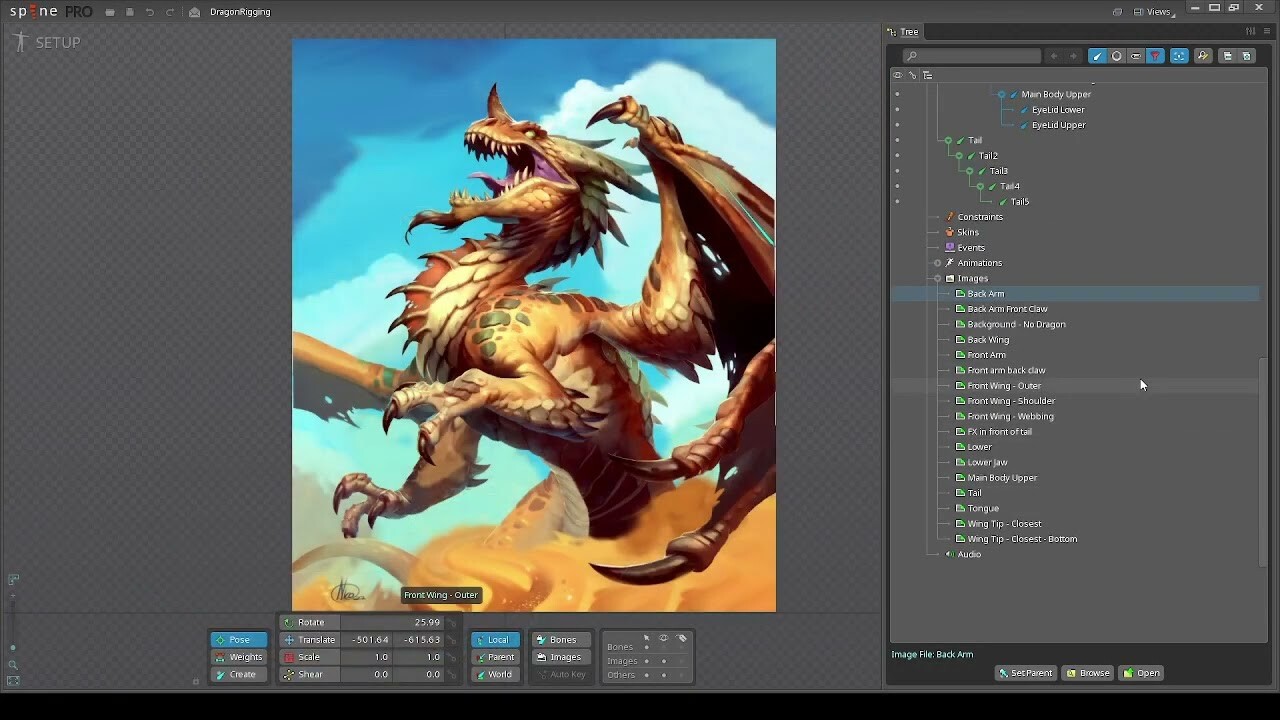1280x720 pixels.
Task: Click the Tree search input field
Action: [x=971, y=56]
